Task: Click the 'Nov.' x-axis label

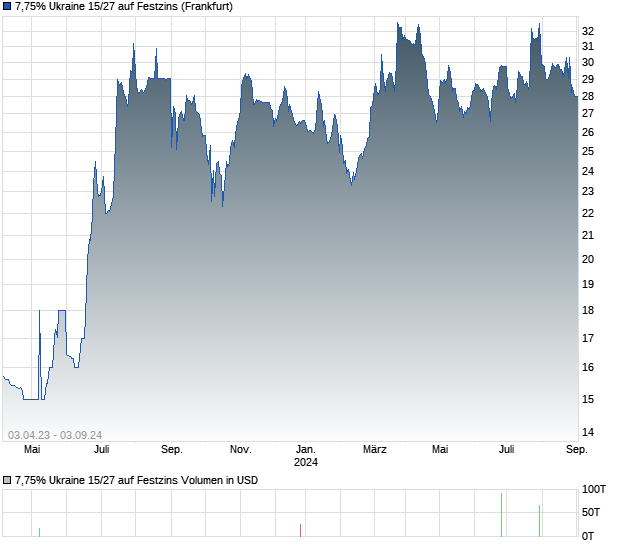Action: click(x=240, y=450)
